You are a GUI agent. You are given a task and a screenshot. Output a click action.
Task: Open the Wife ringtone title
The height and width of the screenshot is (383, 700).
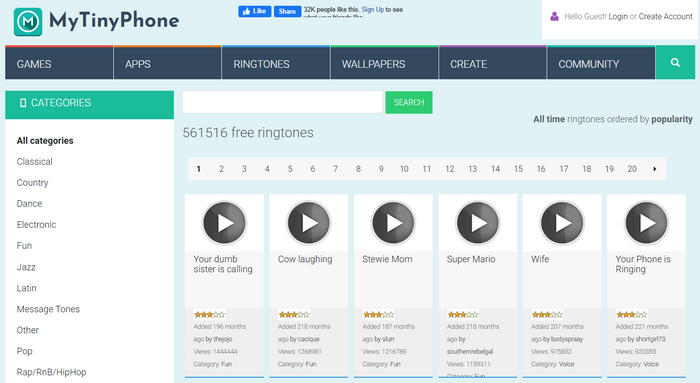coord(540,259)
